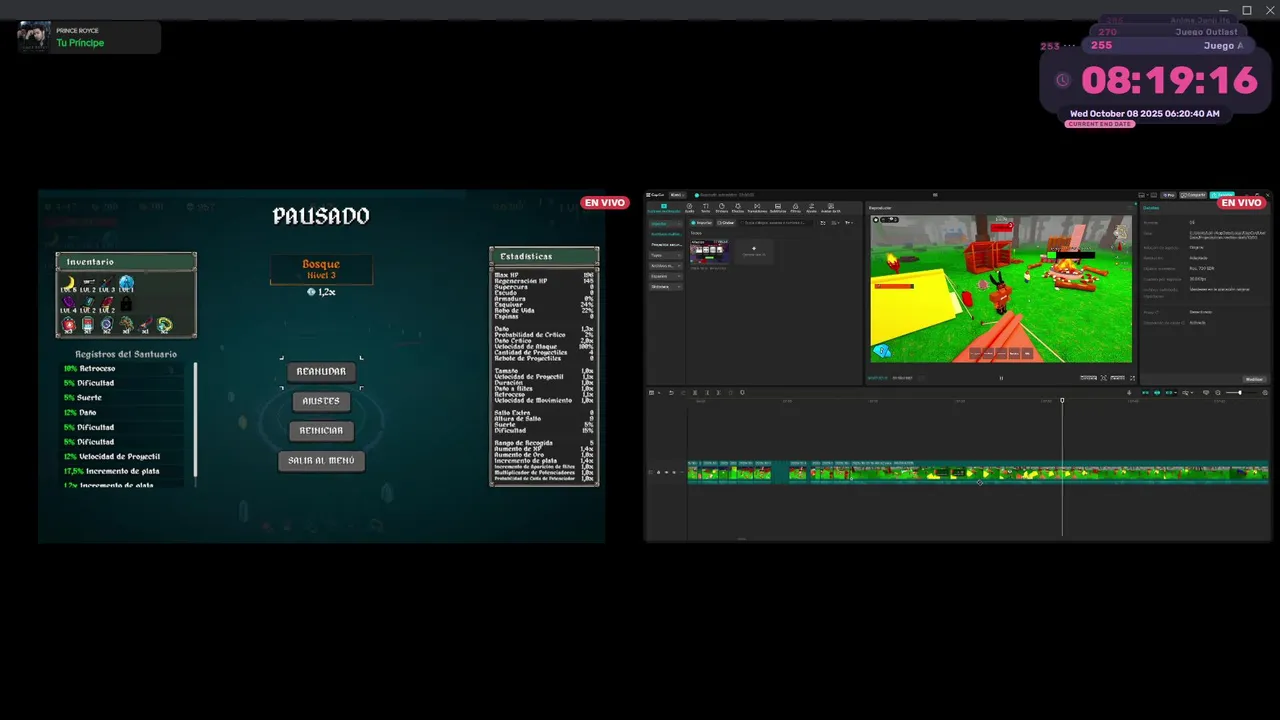The height and width of the screenshot is (720, 1280).
Task: Toggle the first teal snapping button on timeline toolbar
Action: tap(1145, 392)
